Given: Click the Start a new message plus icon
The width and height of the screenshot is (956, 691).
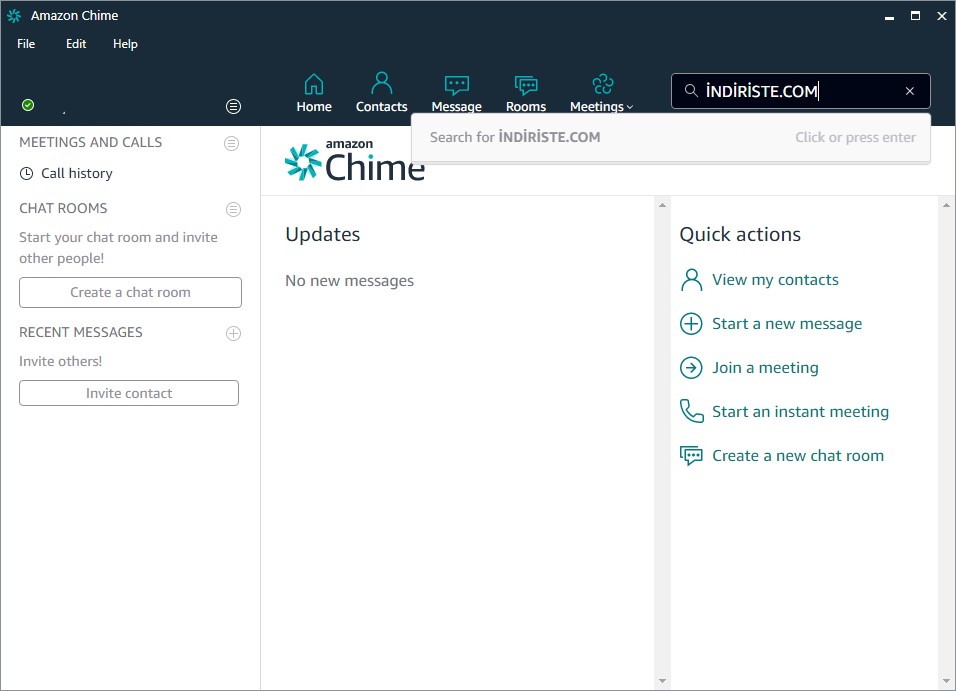Looking at the screenshot, I should (691, 324).
